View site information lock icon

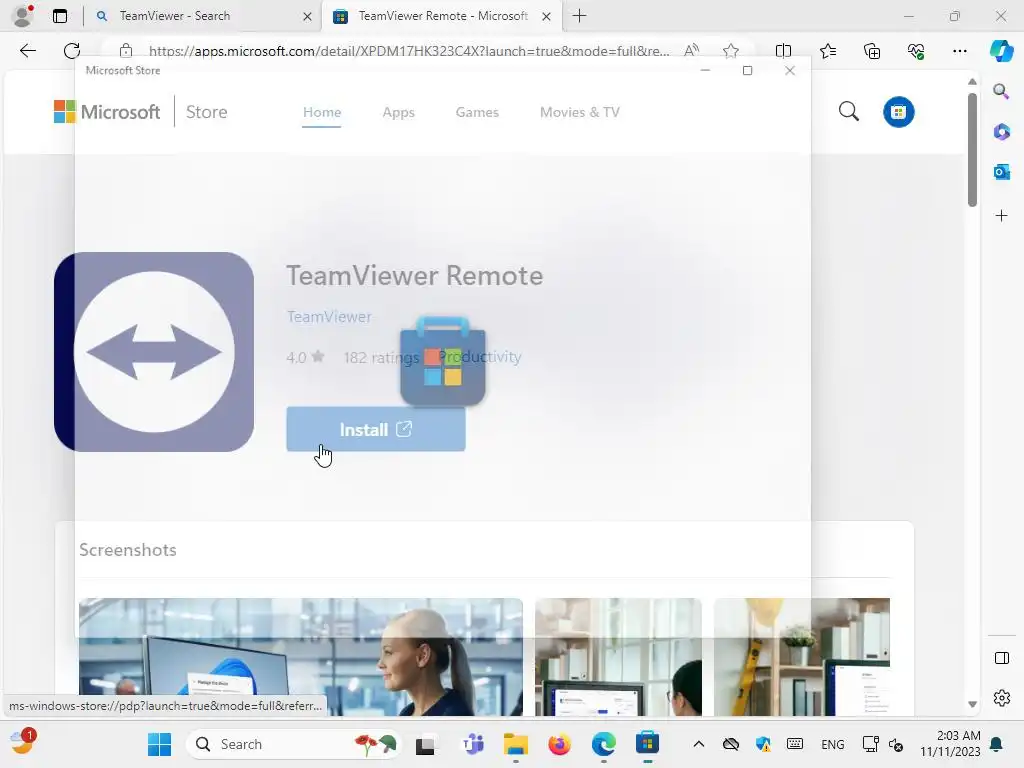point(126,51)
